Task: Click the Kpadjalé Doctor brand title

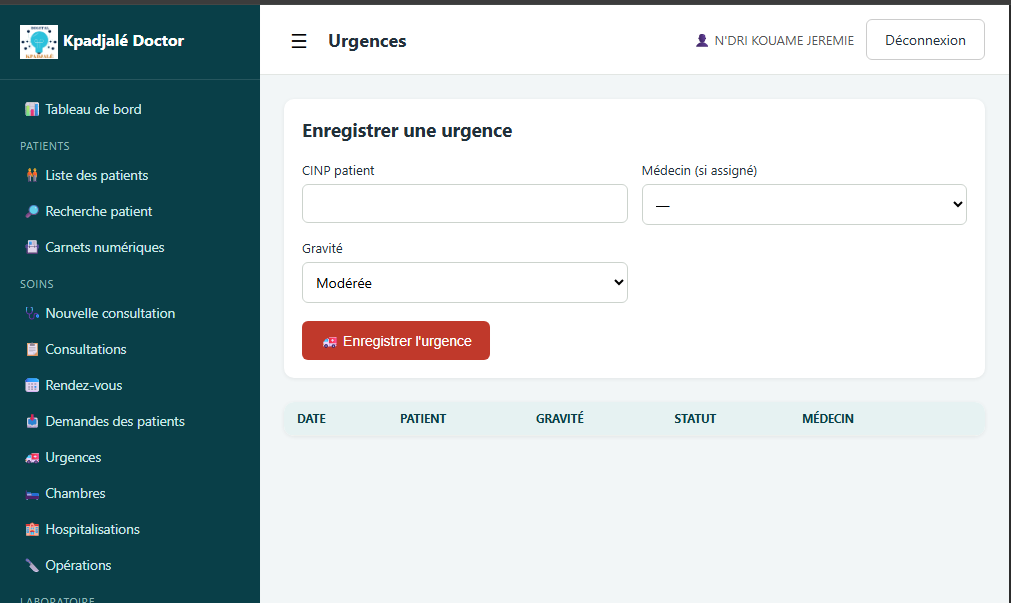Action: click(x=123, y=41)
